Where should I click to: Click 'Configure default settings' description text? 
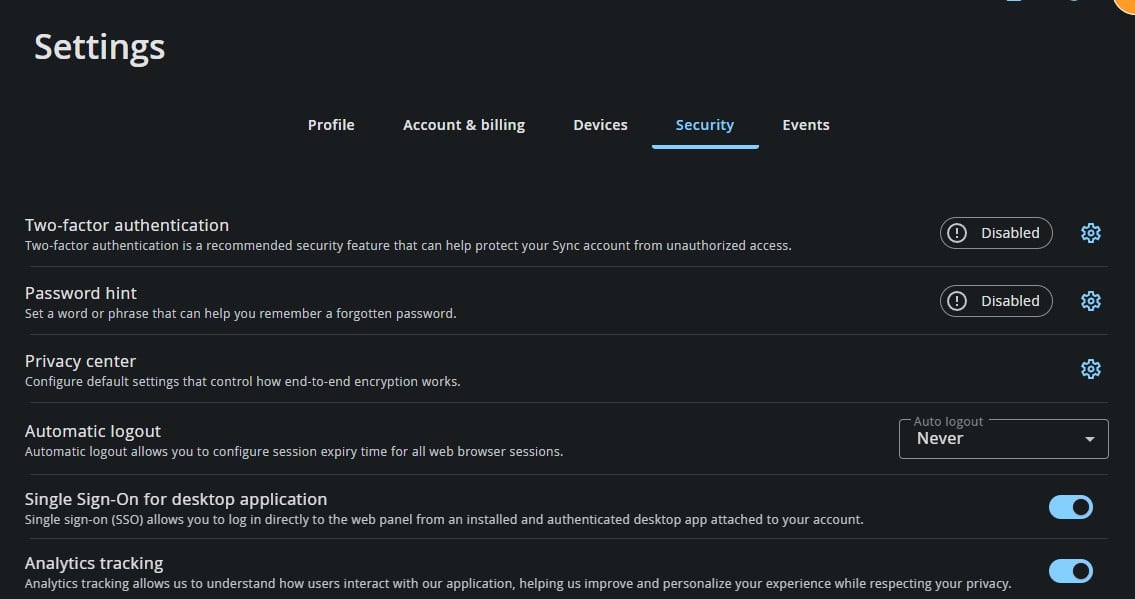click(242, 381)
